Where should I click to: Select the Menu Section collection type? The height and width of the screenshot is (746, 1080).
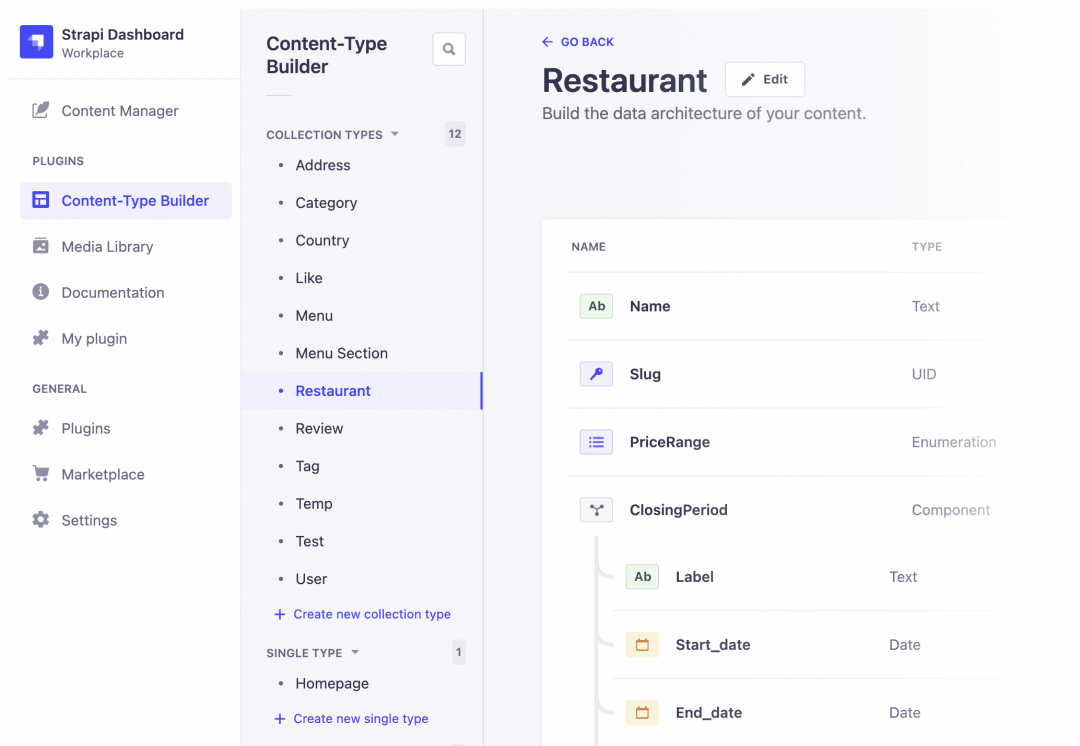click(342, 353)
